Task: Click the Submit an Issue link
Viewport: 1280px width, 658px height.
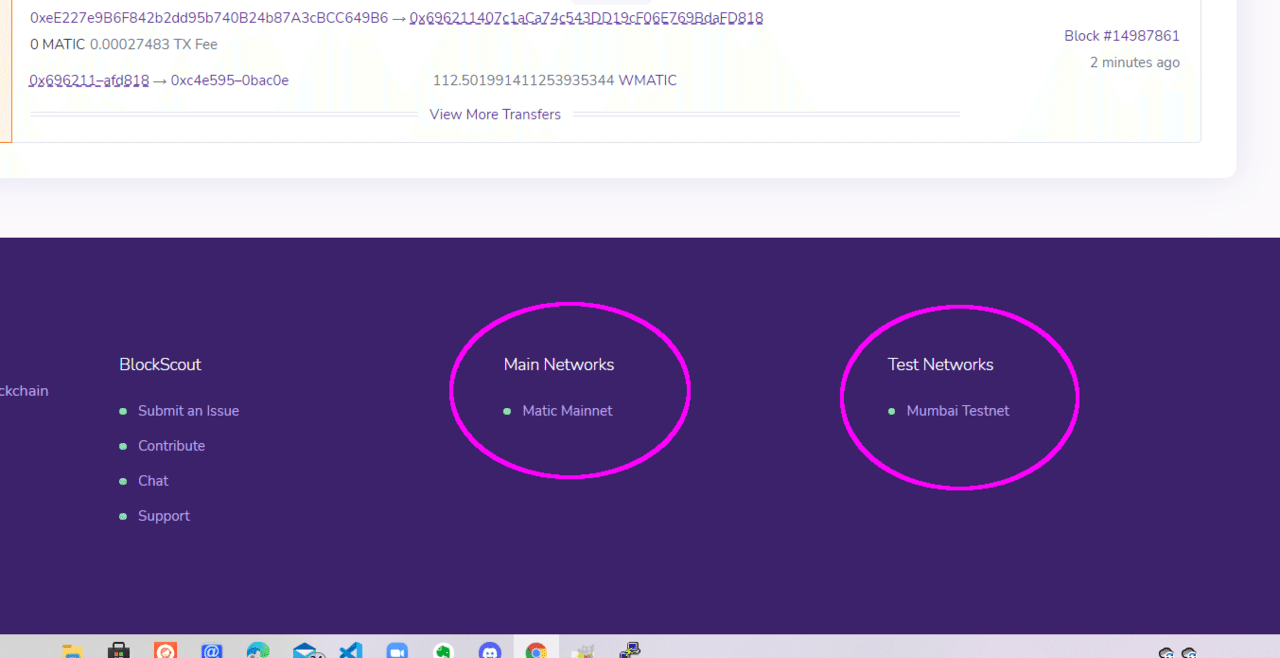Action: [x=188, y=411]
